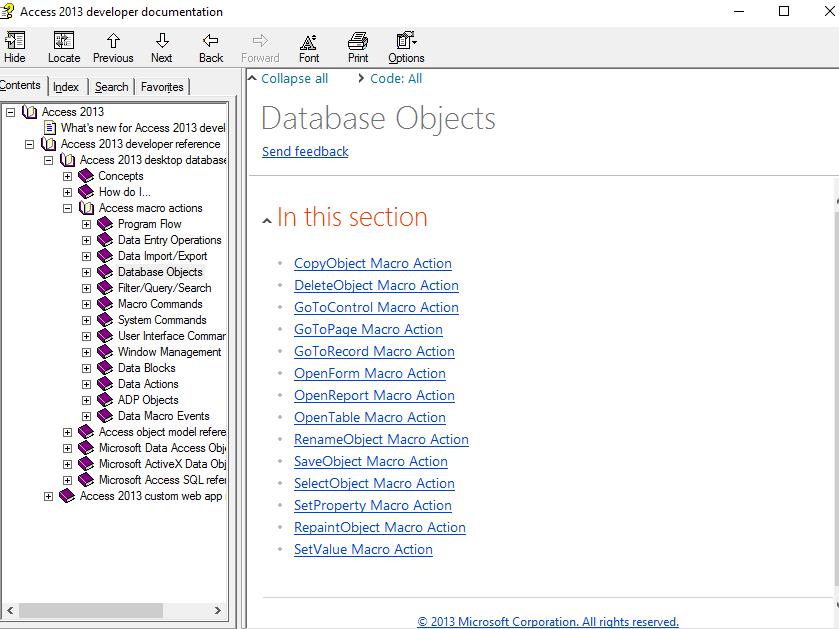
Task: Open the Font toolbar icon
Action: pos(308,42)
